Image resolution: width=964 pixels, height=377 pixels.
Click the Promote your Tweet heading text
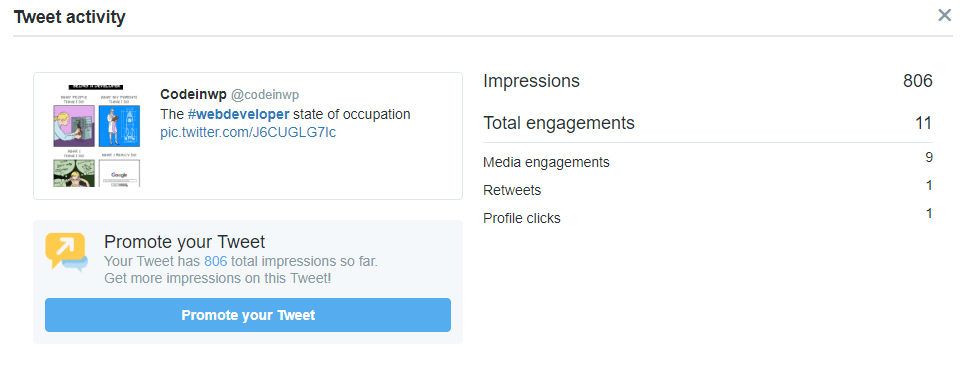pos(184,241)
